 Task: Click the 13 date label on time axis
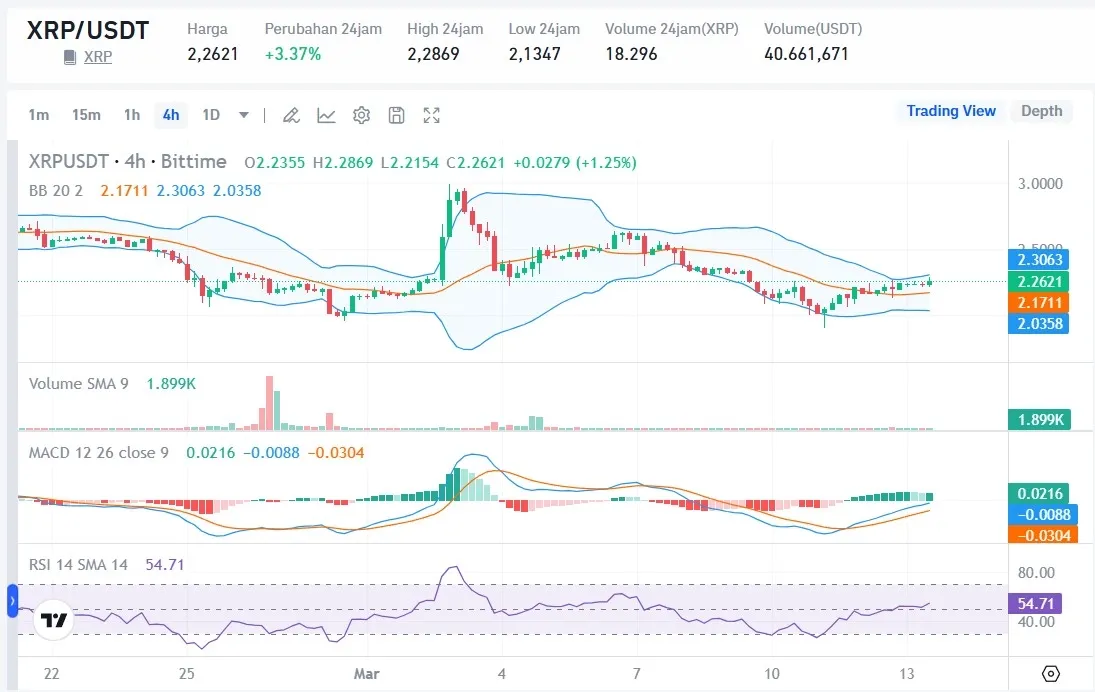(x=906, y=674)
